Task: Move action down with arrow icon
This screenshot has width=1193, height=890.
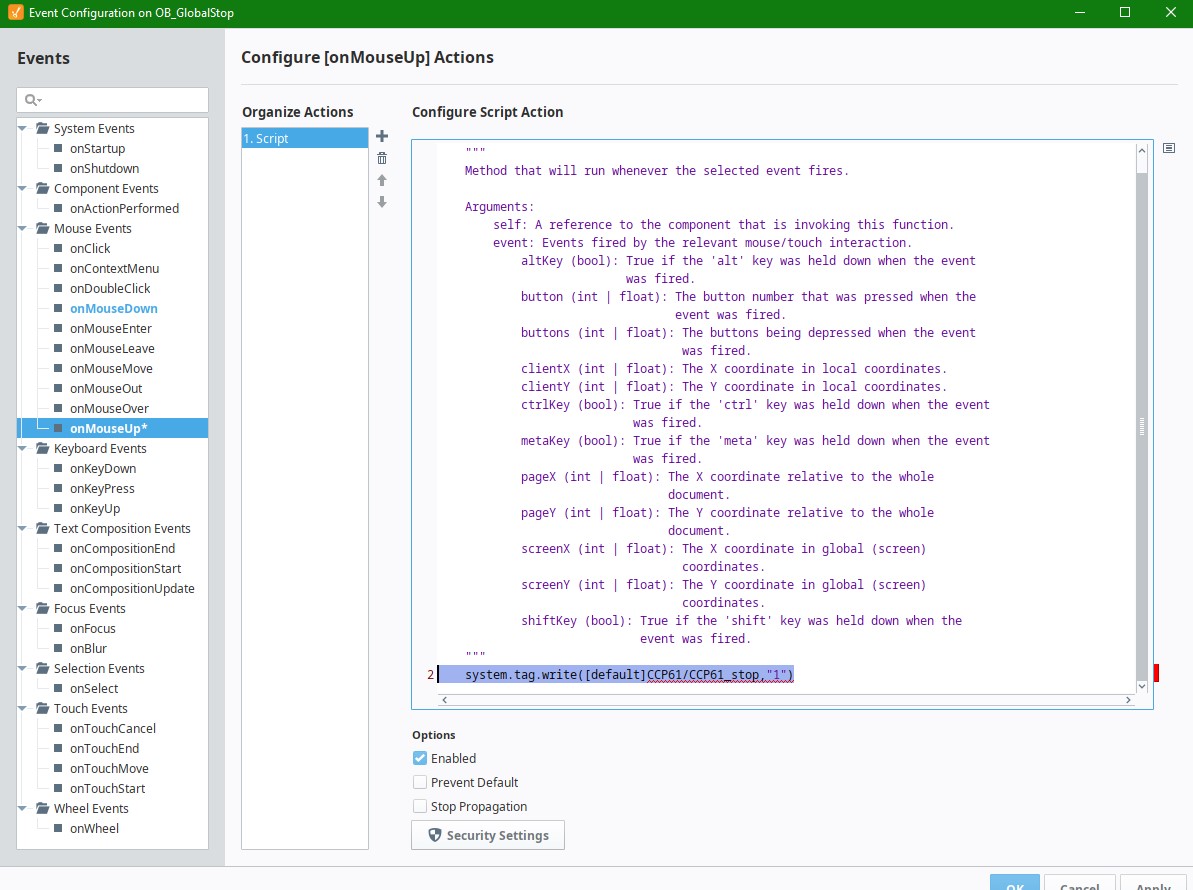Action: pos(382,202)
